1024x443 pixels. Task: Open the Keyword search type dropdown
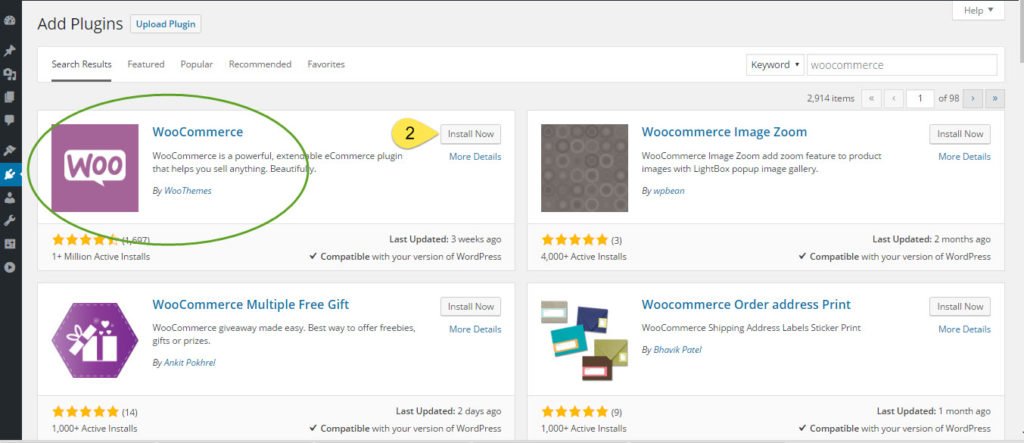click(775, 65)
